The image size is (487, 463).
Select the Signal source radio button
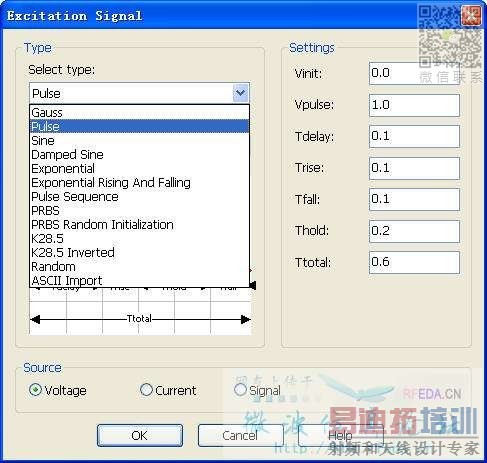point(240,390)
